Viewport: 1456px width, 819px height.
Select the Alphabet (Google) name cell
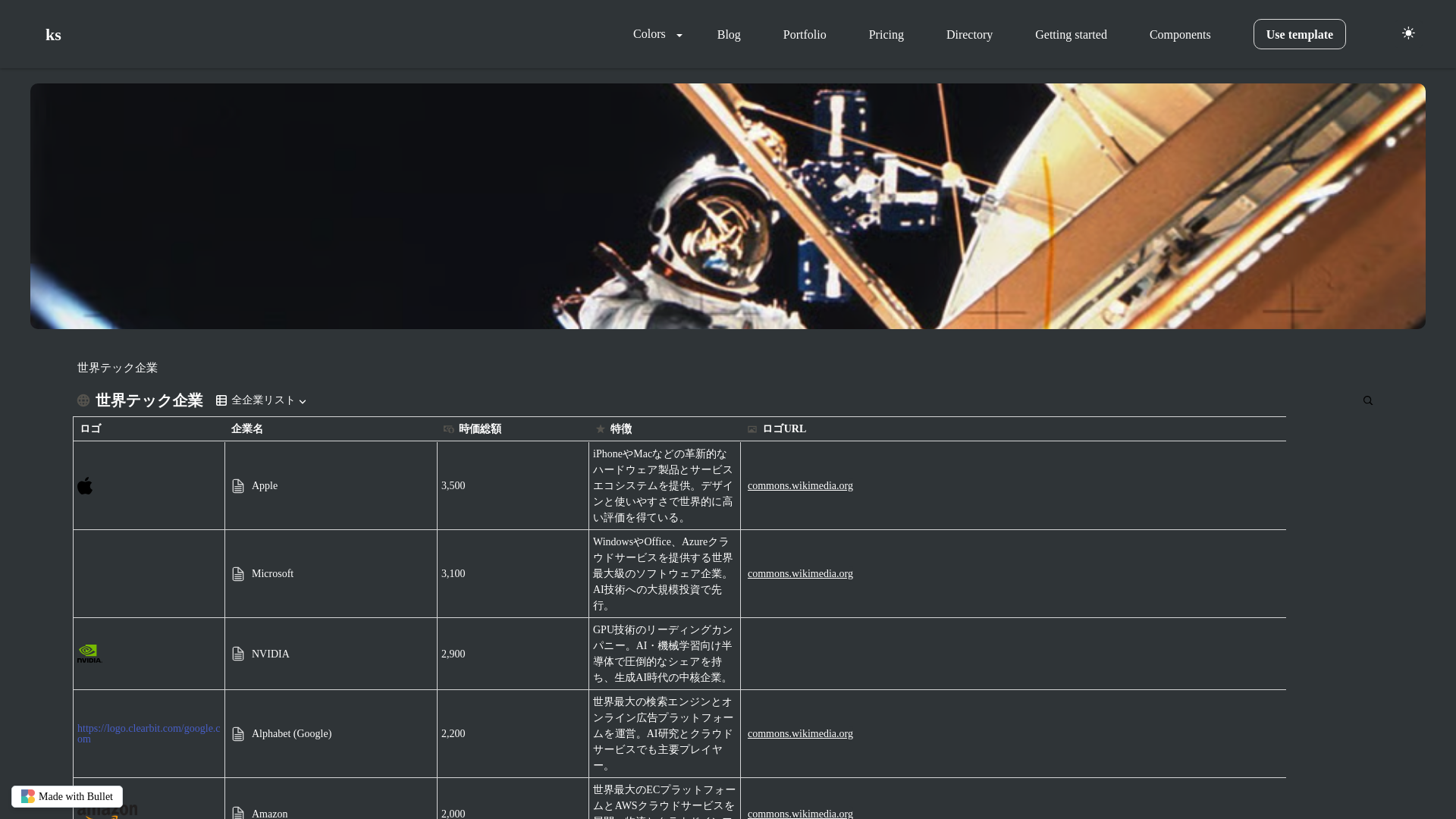click(331, 734)
